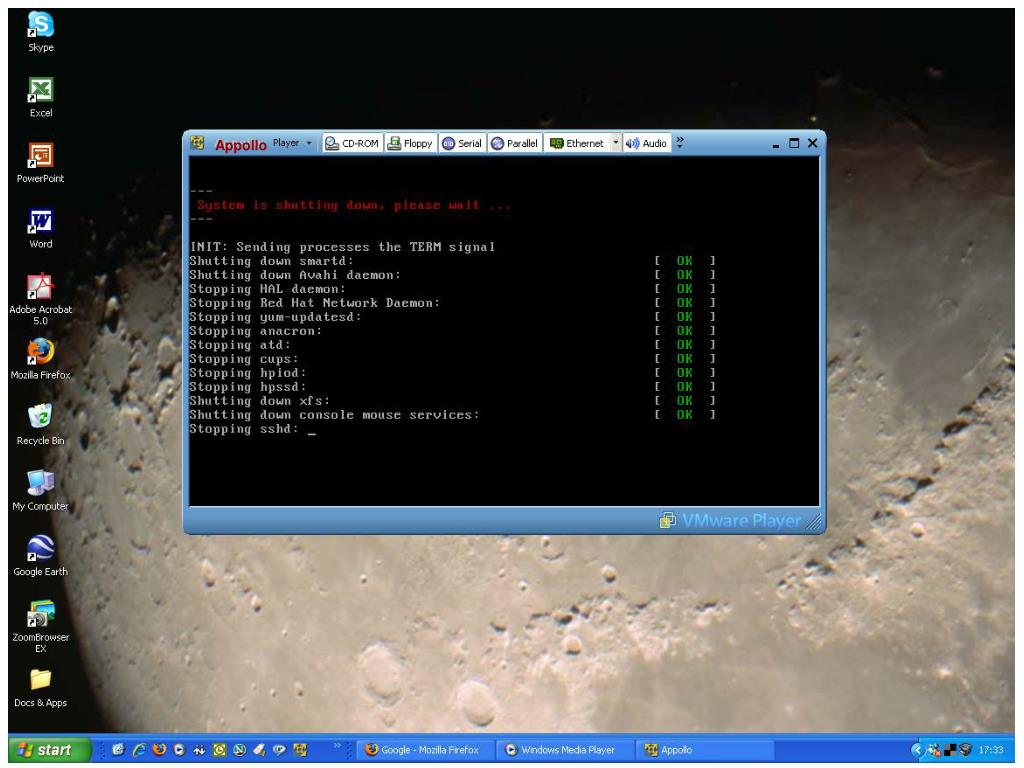Select the Docs & Apps folder
Image resolution: width=1024 pixels, height=768 pixels.
click(40, 688)
